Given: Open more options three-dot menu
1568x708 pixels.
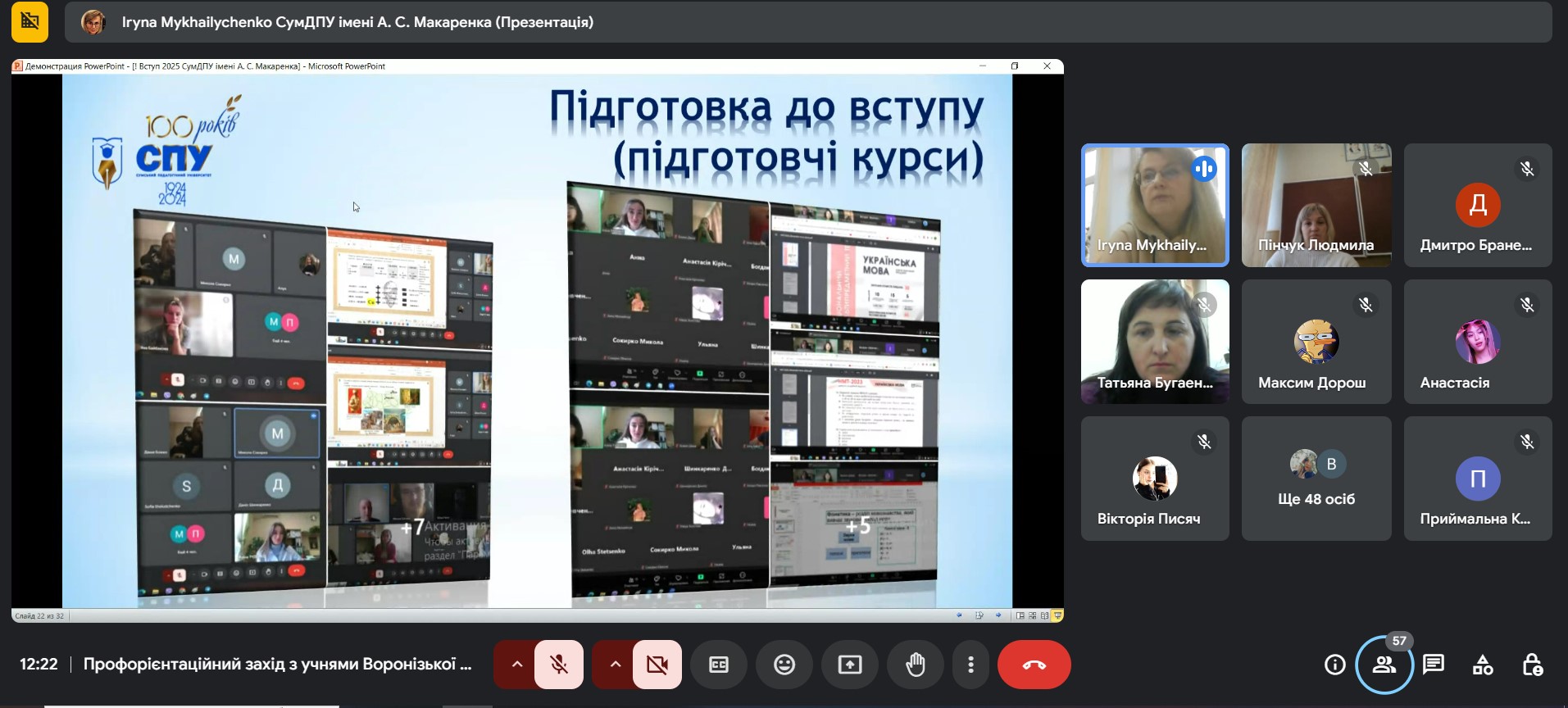Looking at the screenshot, I should [970, 665].
